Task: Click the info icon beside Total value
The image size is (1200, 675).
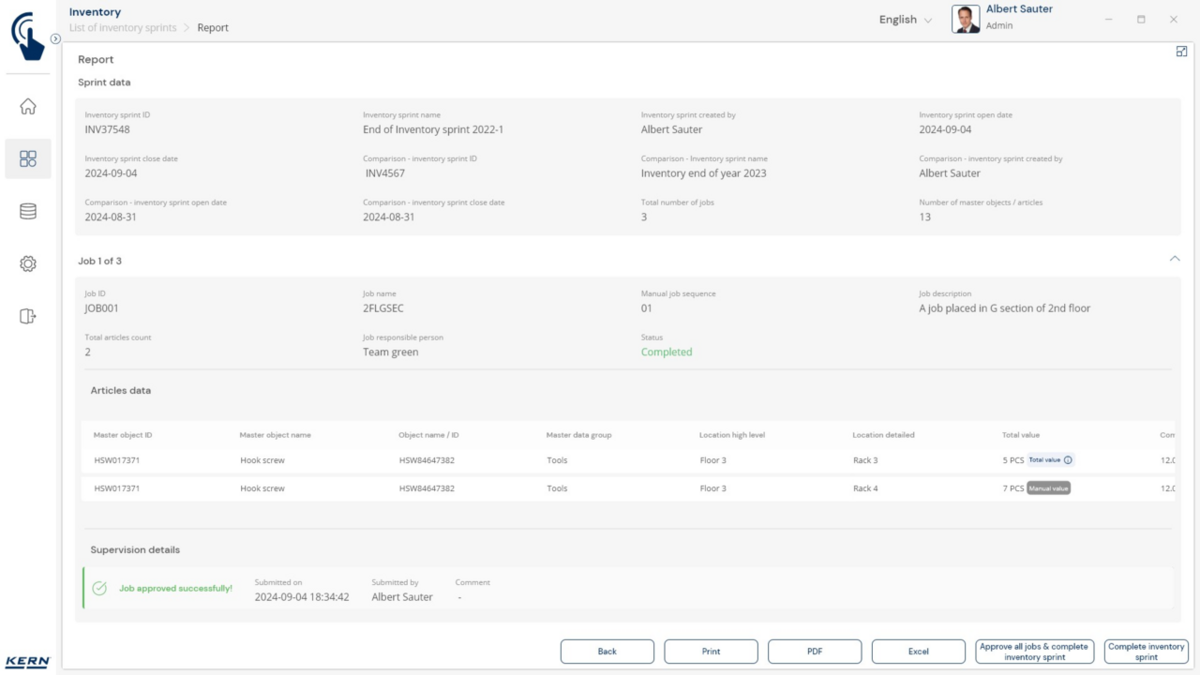Action: pos(1068,460)
